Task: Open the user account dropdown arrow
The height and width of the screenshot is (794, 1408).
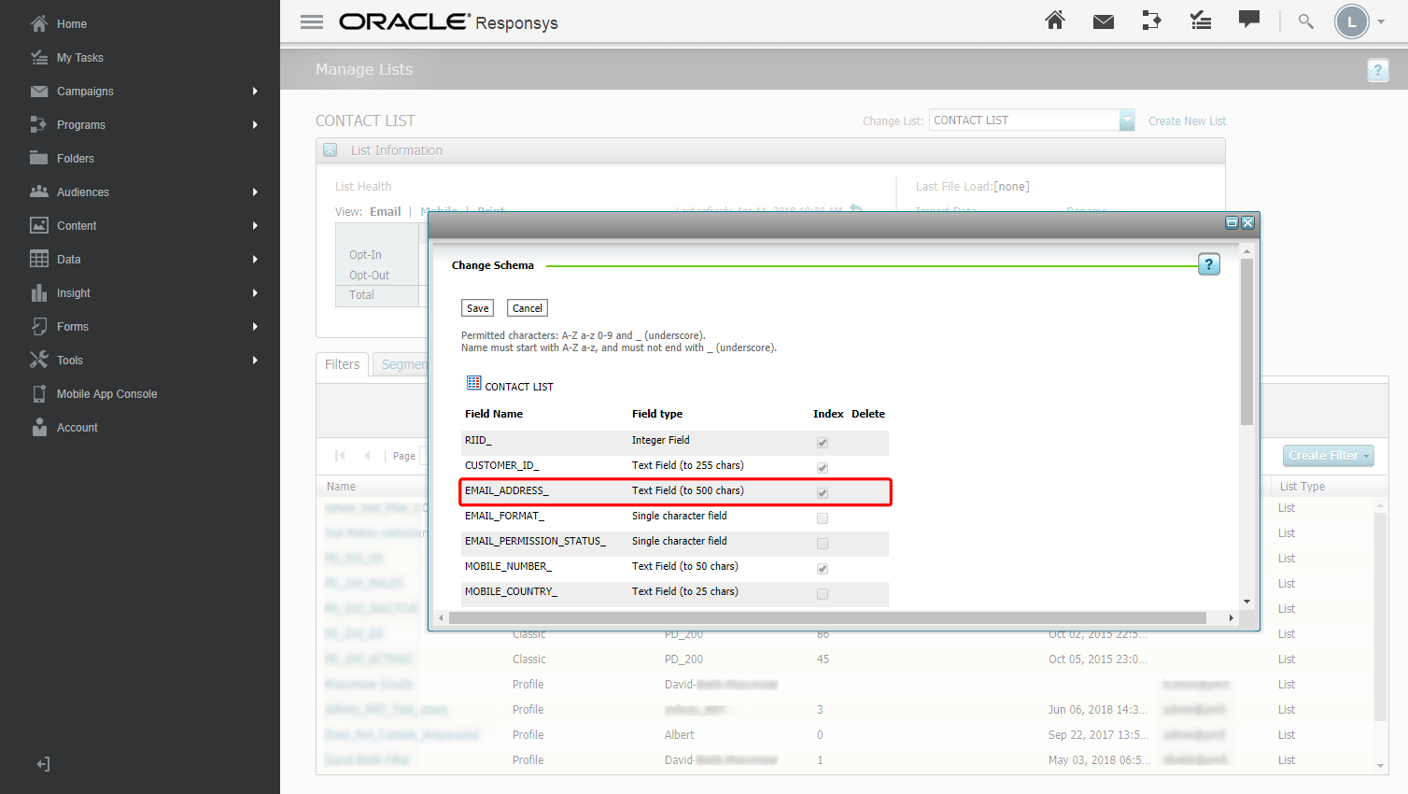Action: 1381,22
